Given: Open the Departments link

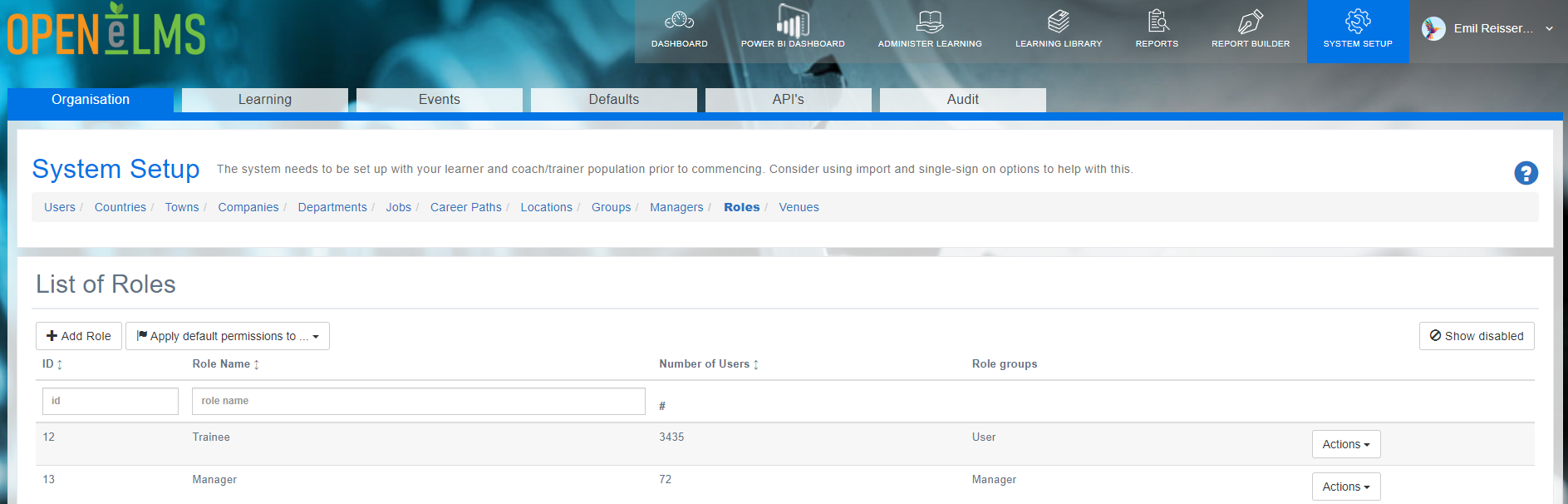Looking at the screenshot, I should (332, 207).
